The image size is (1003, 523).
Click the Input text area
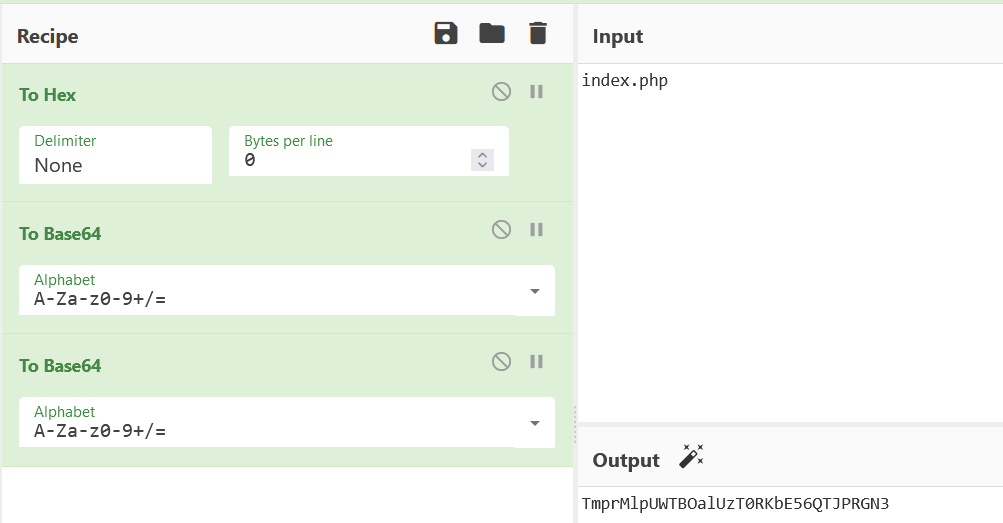tap(790, 240)
